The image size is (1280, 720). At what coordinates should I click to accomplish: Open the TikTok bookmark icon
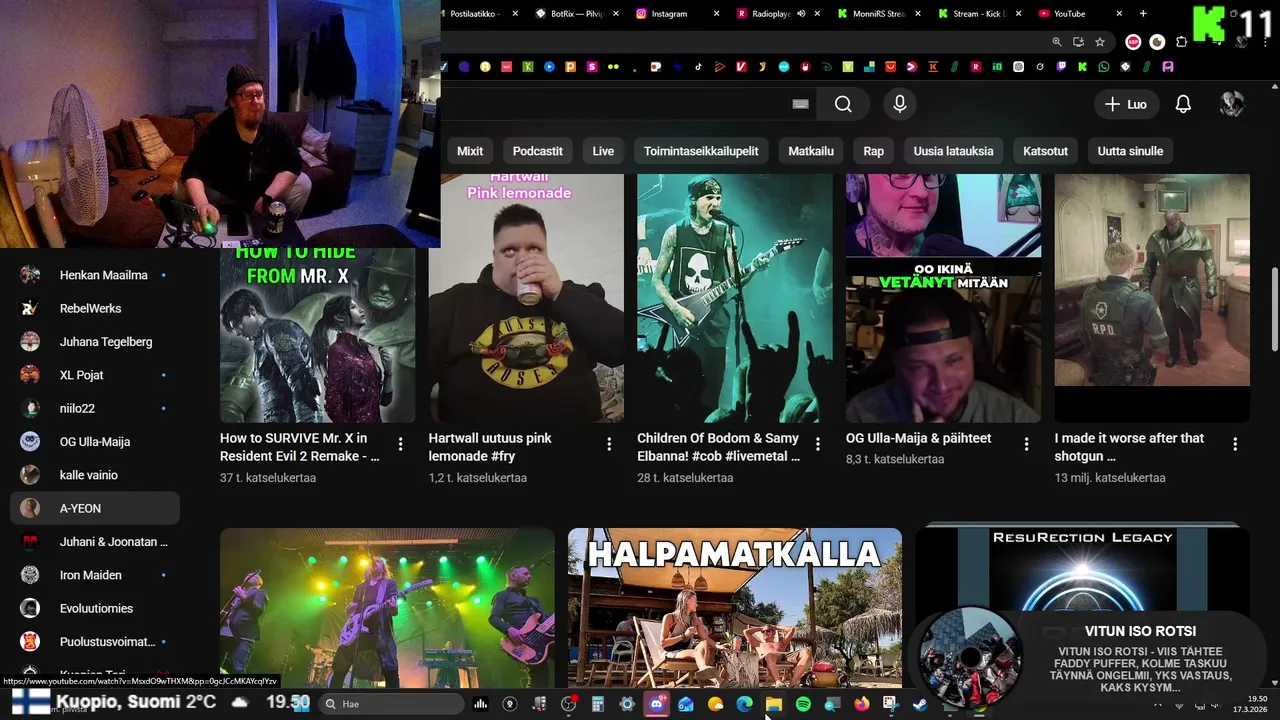click(x=698, y=67)
